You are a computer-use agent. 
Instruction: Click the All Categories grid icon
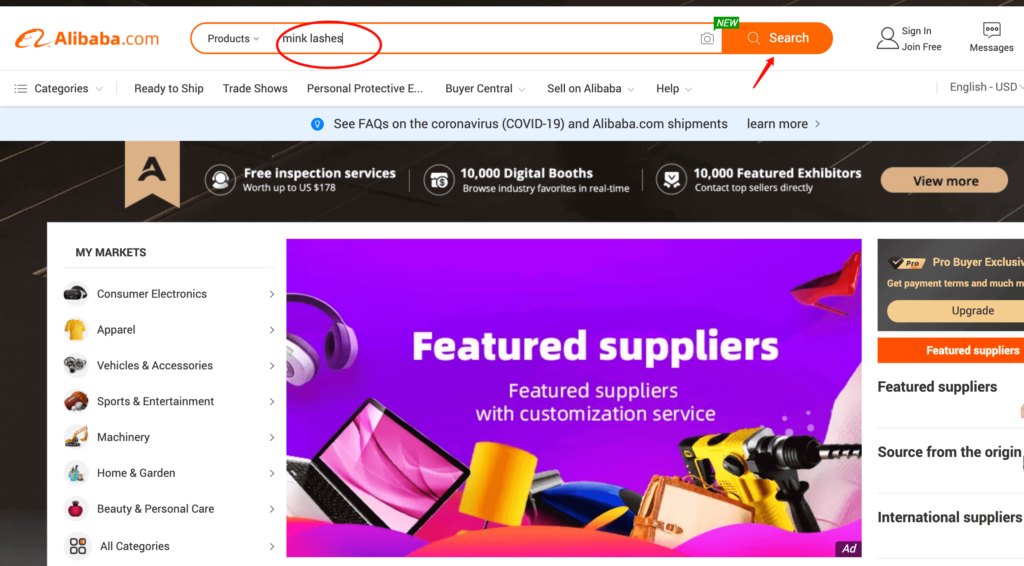[x=78, y=546]
